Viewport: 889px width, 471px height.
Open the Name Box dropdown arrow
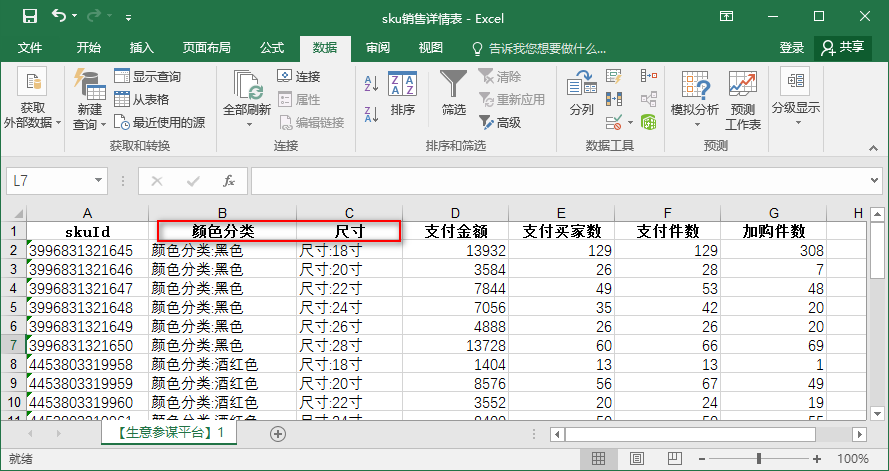(x=99, y=181)
